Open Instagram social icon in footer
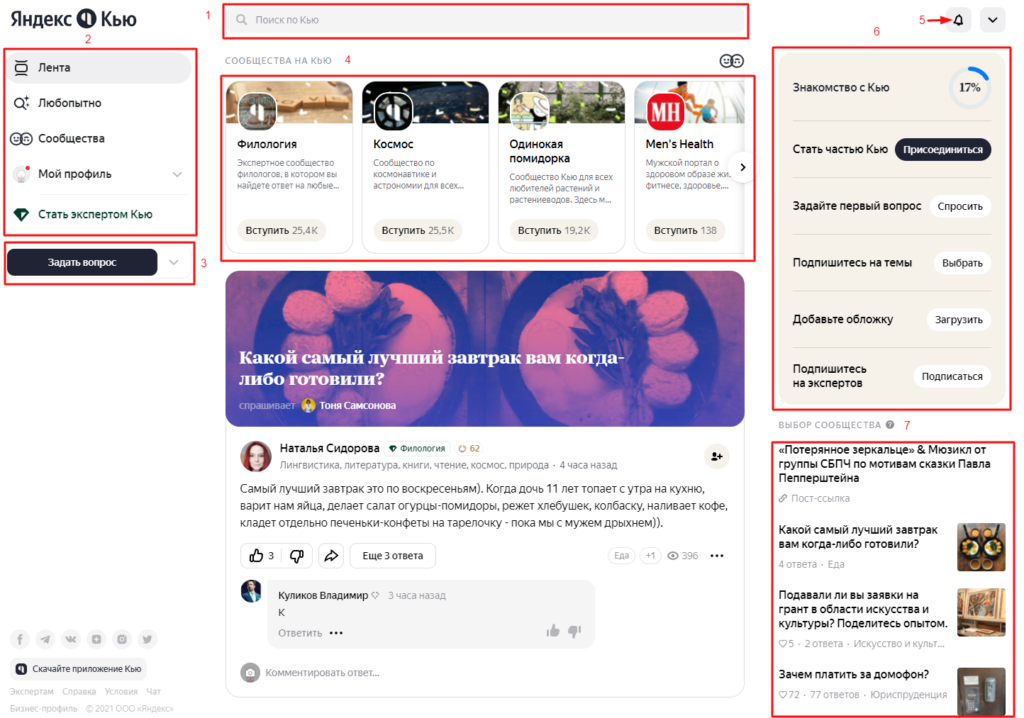Viewport: 1024px width, 718px height. tap(121, 640)
